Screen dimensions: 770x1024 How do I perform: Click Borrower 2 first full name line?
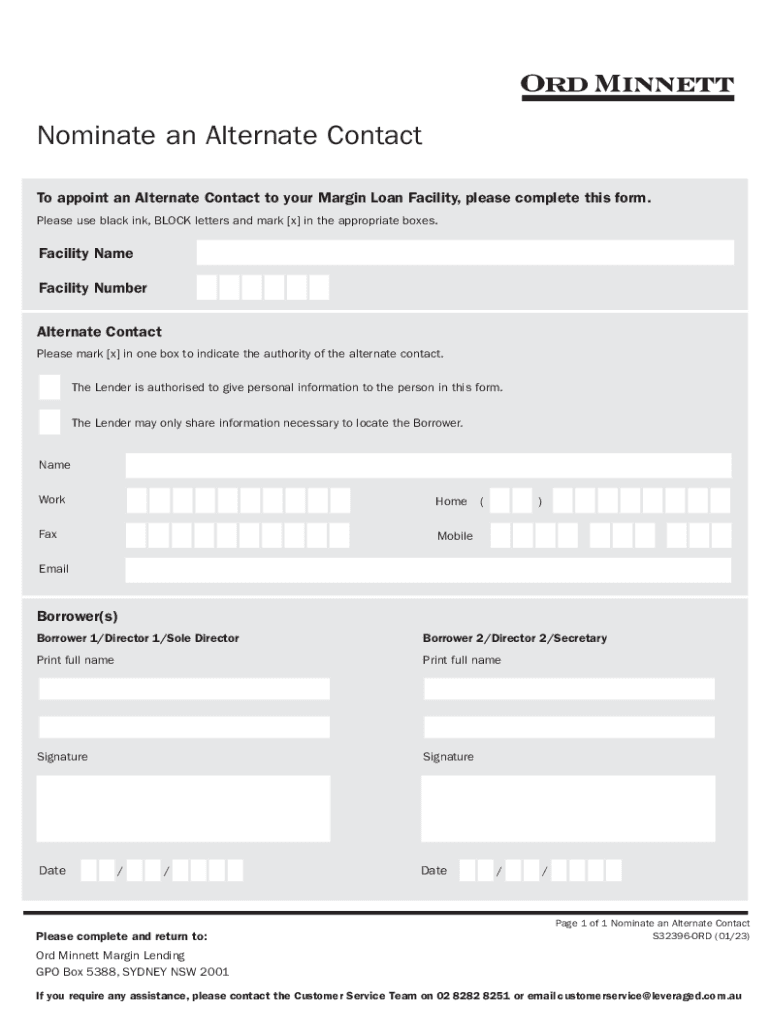tap(569, 689)
